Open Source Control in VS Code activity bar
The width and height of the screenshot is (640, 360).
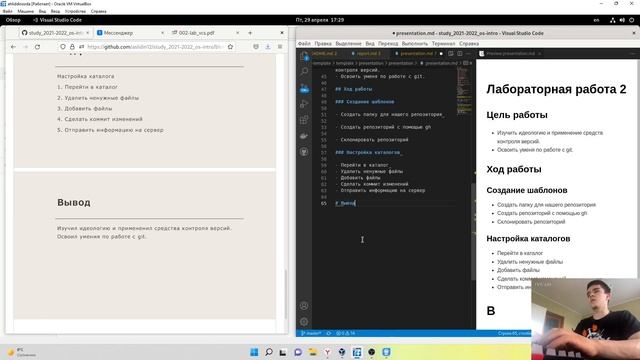click(x=304, y=88)
